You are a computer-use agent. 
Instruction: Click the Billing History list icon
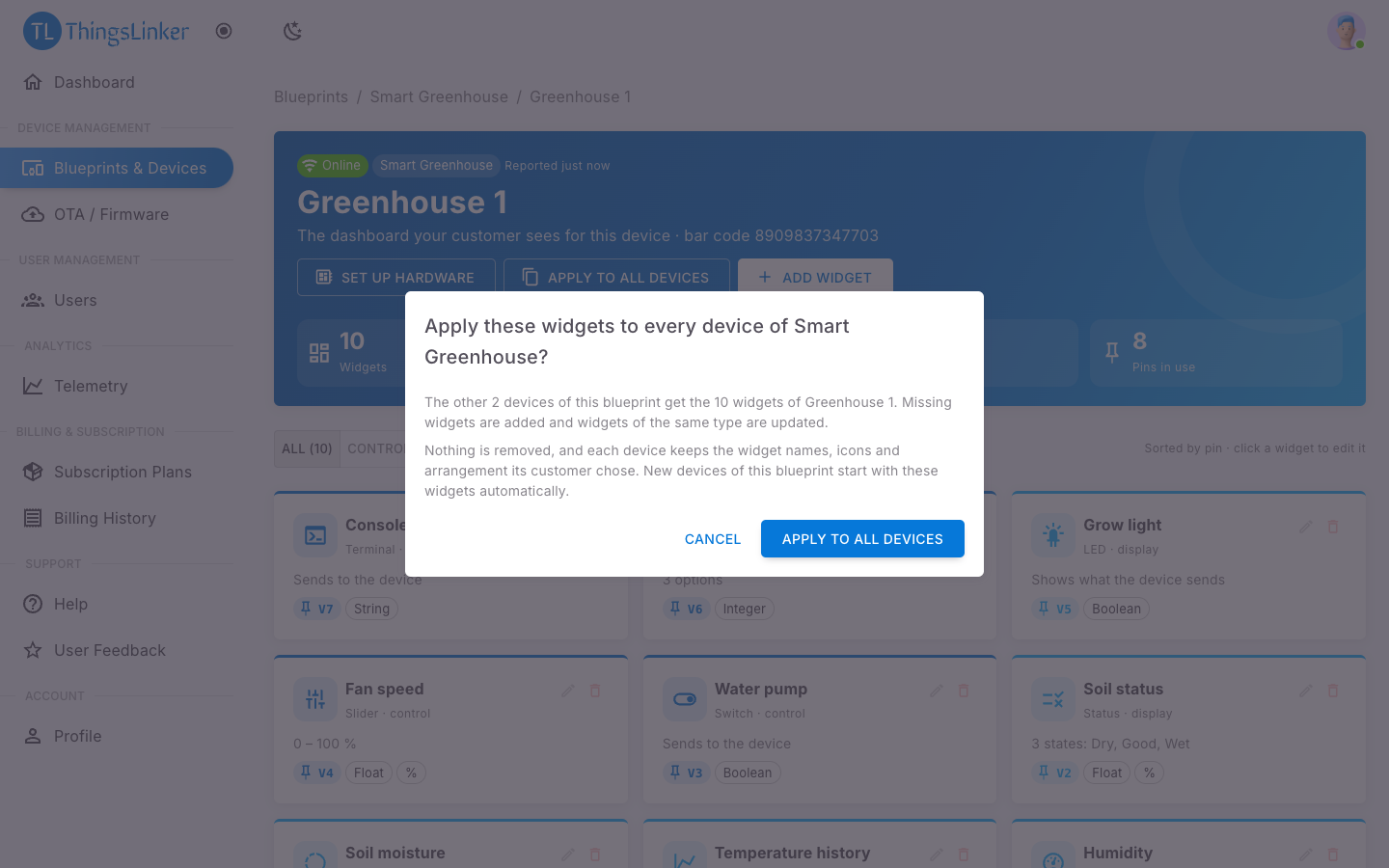point(33,518)
